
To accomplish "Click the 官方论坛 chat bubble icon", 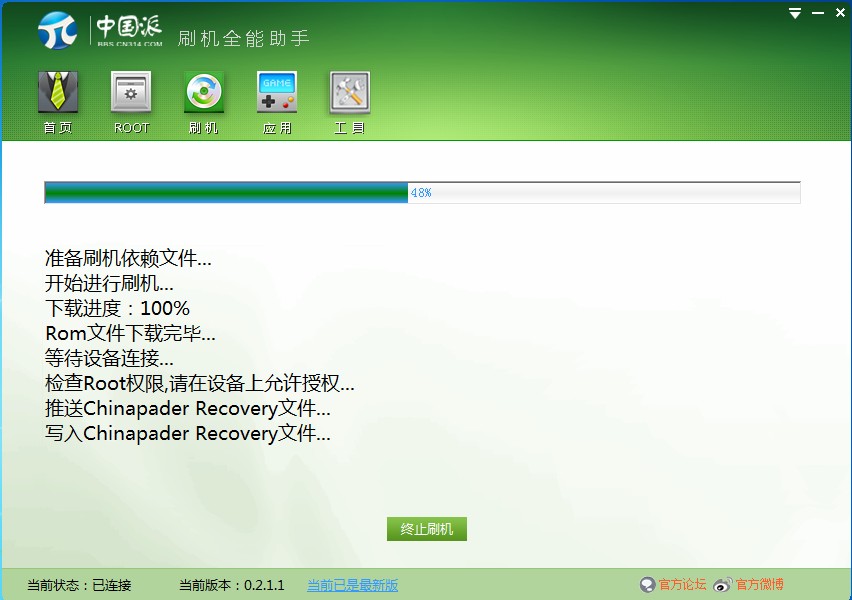I will coord(648,585).
